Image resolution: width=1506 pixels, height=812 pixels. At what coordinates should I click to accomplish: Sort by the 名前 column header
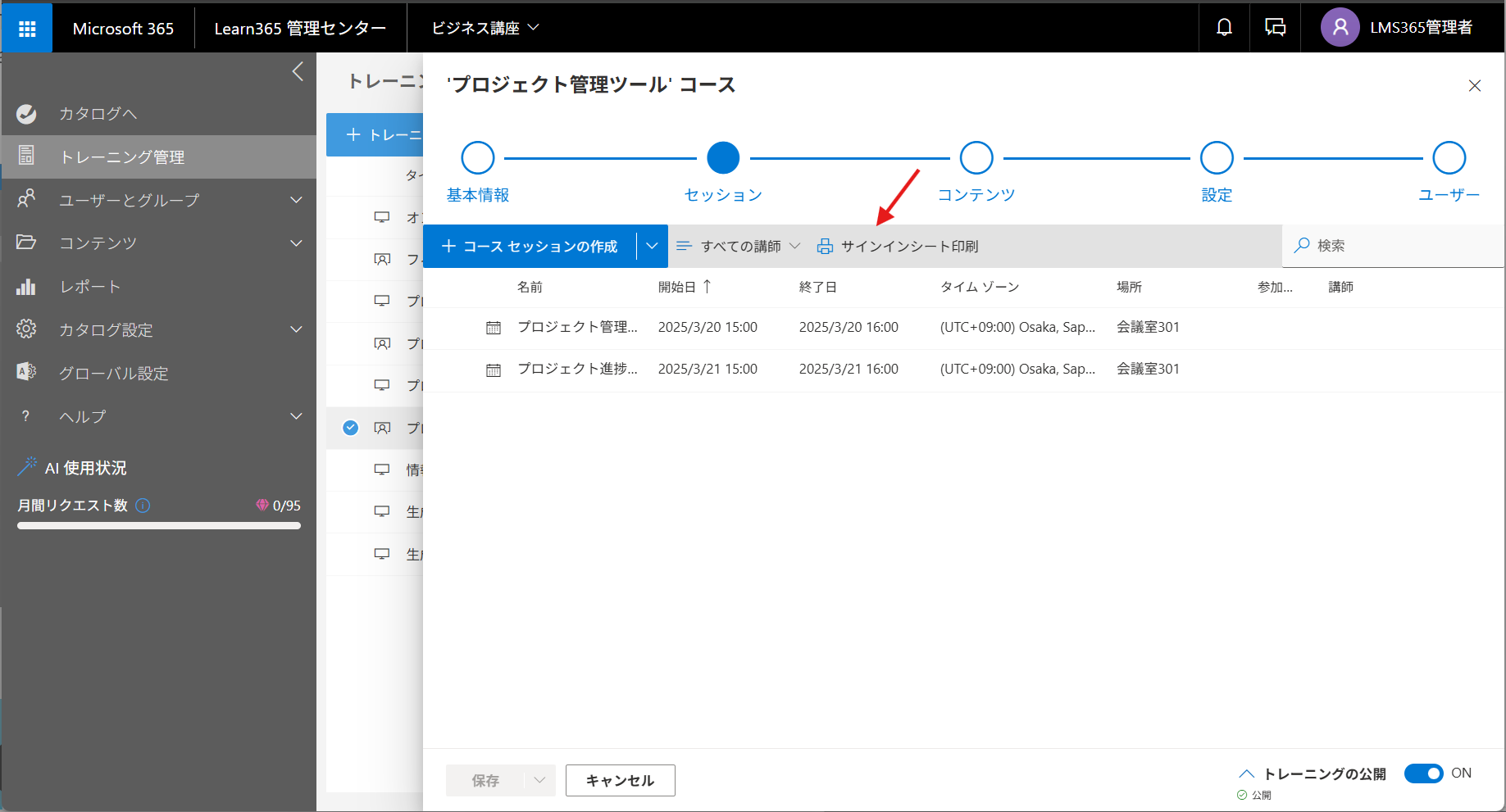point(530,287)
